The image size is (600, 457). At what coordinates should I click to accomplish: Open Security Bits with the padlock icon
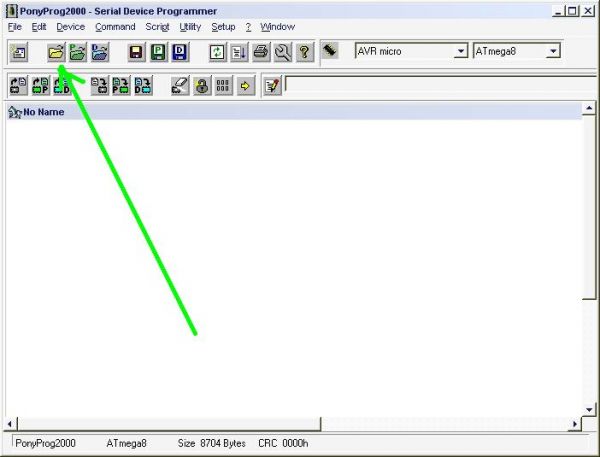click(x=201, y=86)
